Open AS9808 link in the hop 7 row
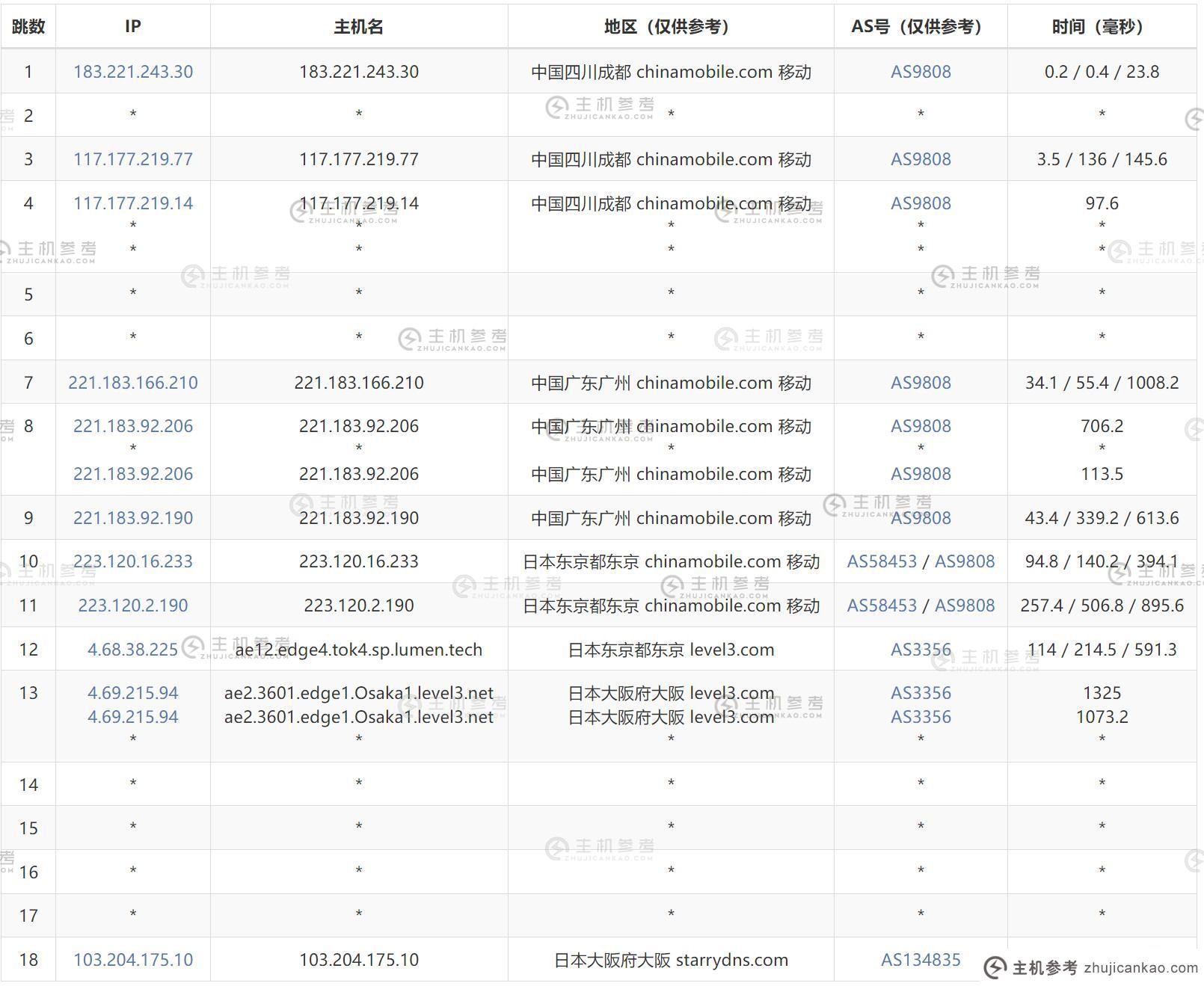 click(921, 383)
